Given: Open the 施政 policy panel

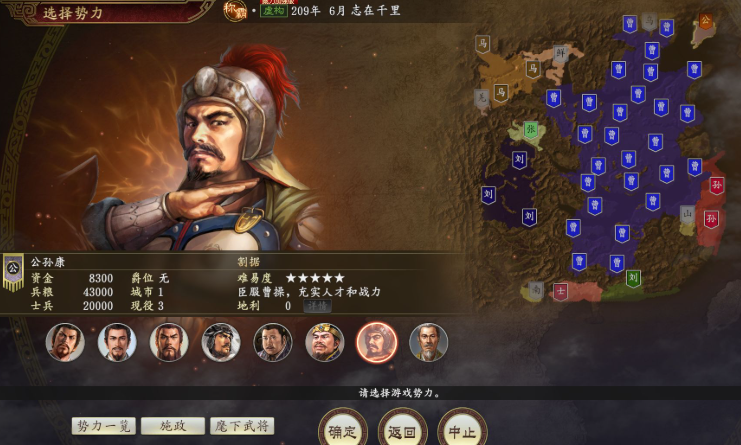Looking at the screenshot, I should pyautogui.click(x=173, y=426).
